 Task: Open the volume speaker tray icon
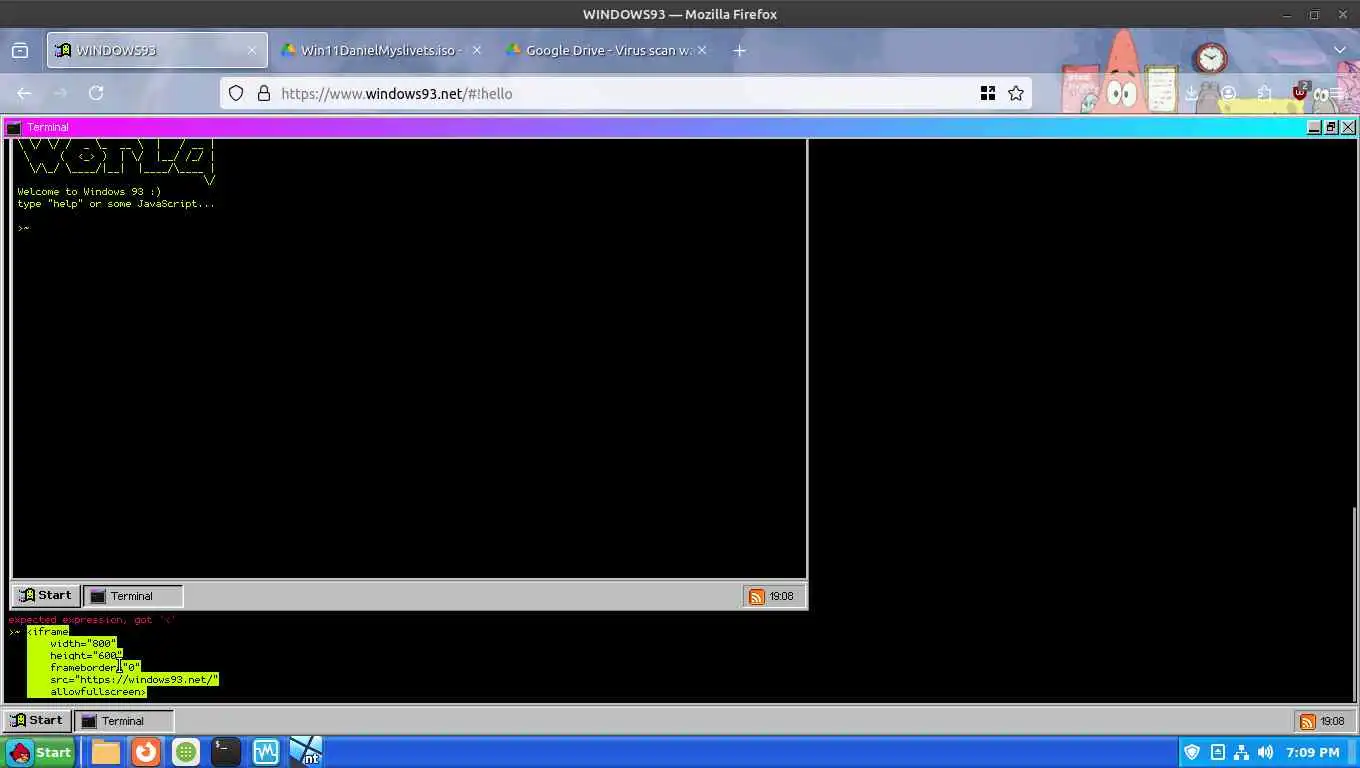click(x=1265, y=752)
